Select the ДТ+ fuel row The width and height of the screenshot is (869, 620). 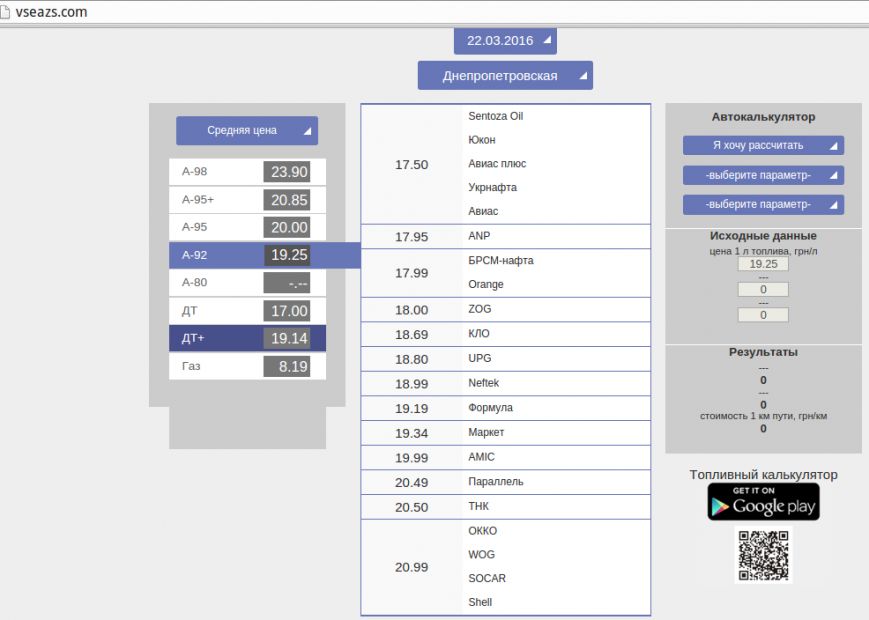pos(247,338)
